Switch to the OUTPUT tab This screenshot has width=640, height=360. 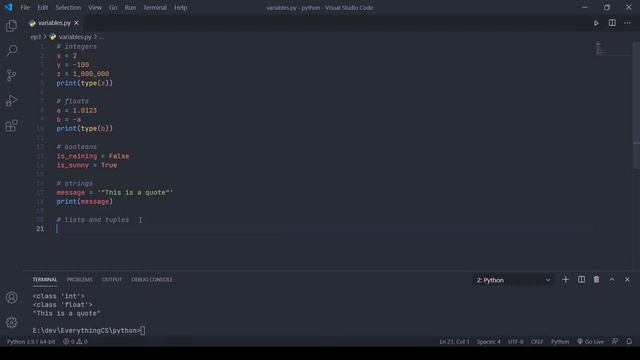(112, 280)
